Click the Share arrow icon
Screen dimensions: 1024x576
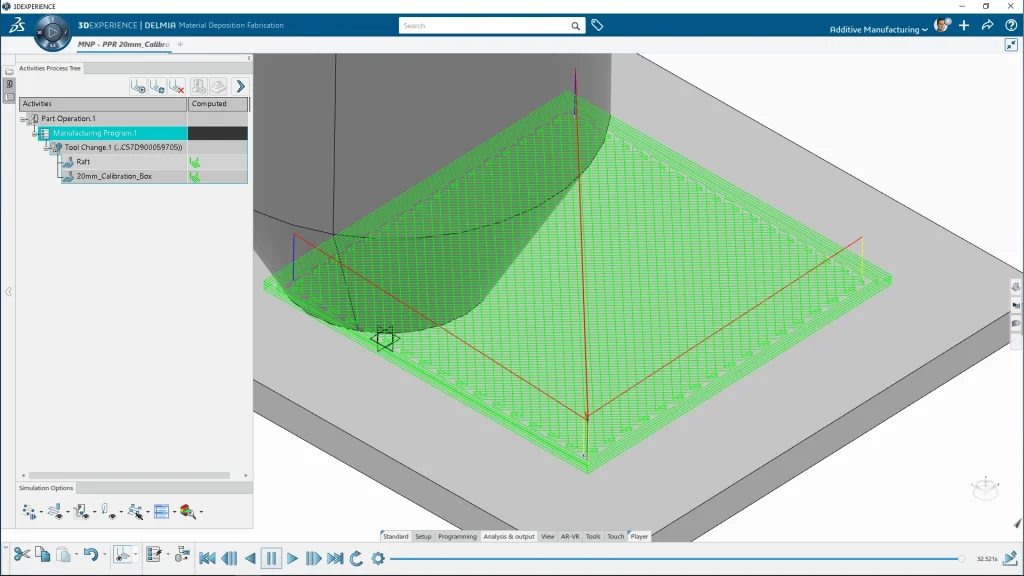(x=987, y=25)
